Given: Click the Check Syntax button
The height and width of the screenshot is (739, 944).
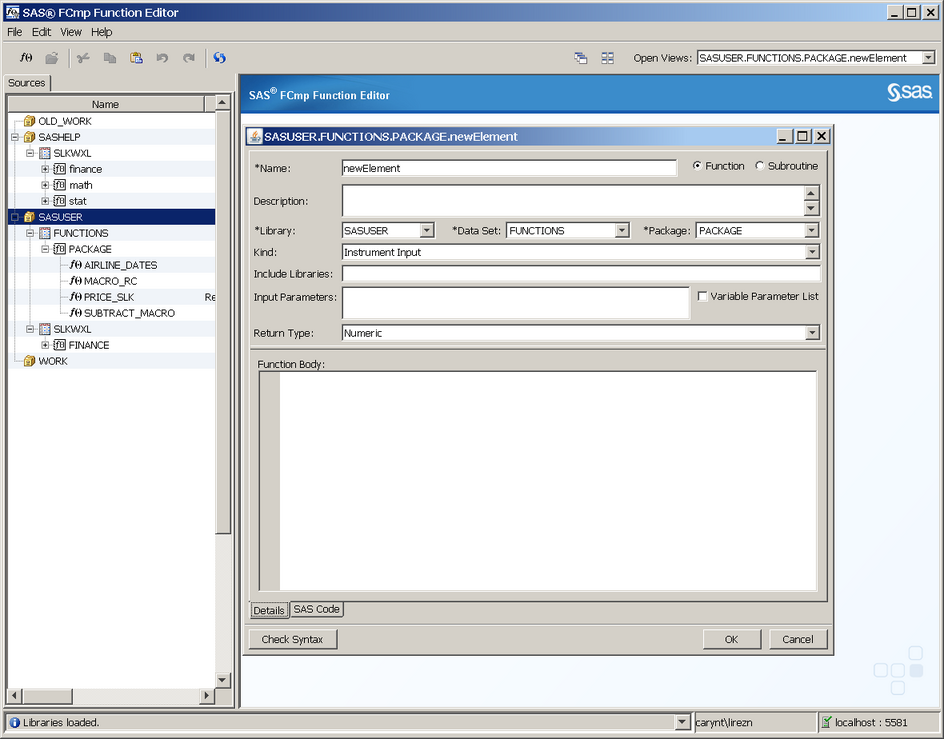Looking at the screenshot, I should (292, 639).
